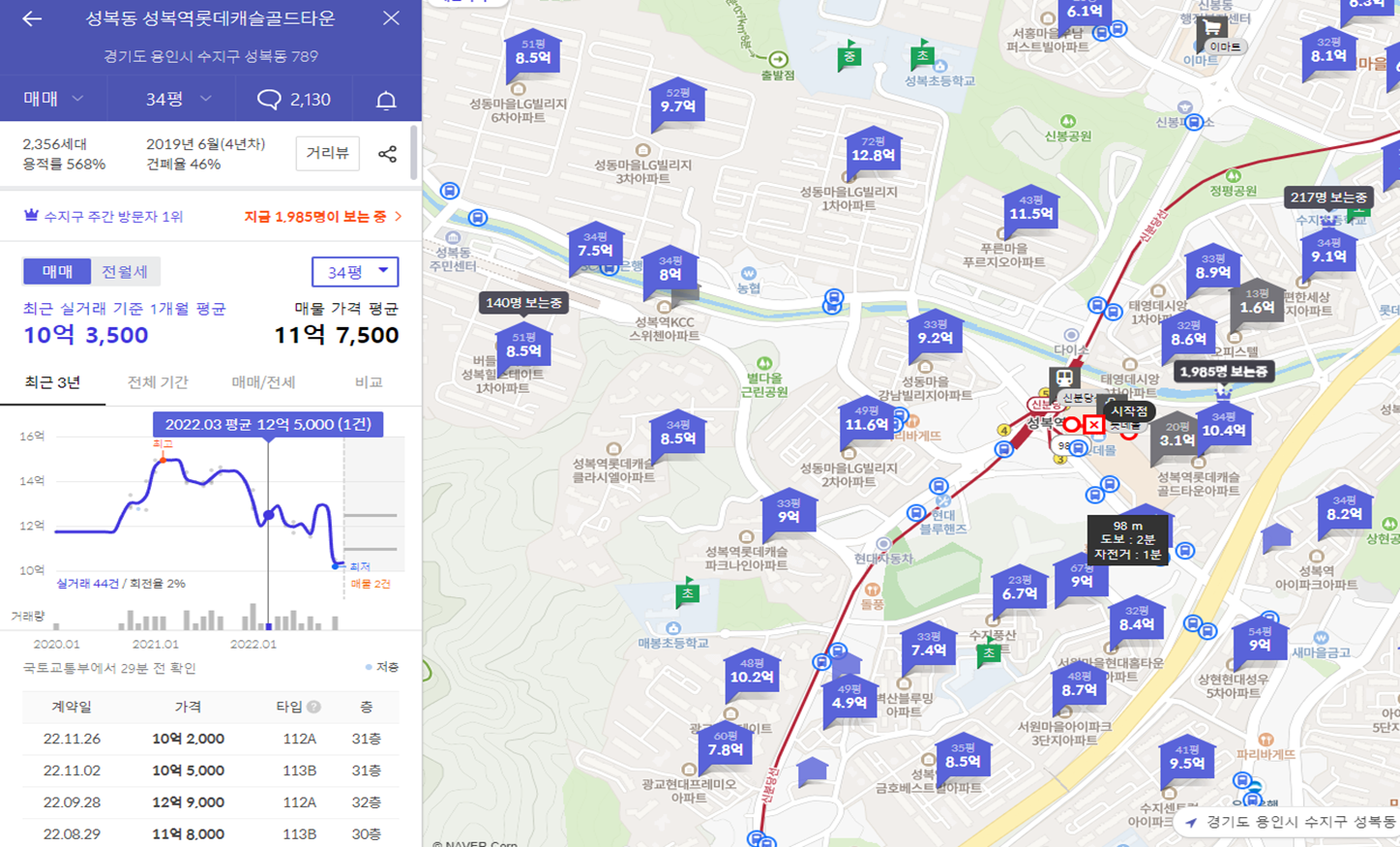The width and height of the screenshot is (1400, 847).
Task: Open the 매매 deal type dropdown
Action: 53,99
